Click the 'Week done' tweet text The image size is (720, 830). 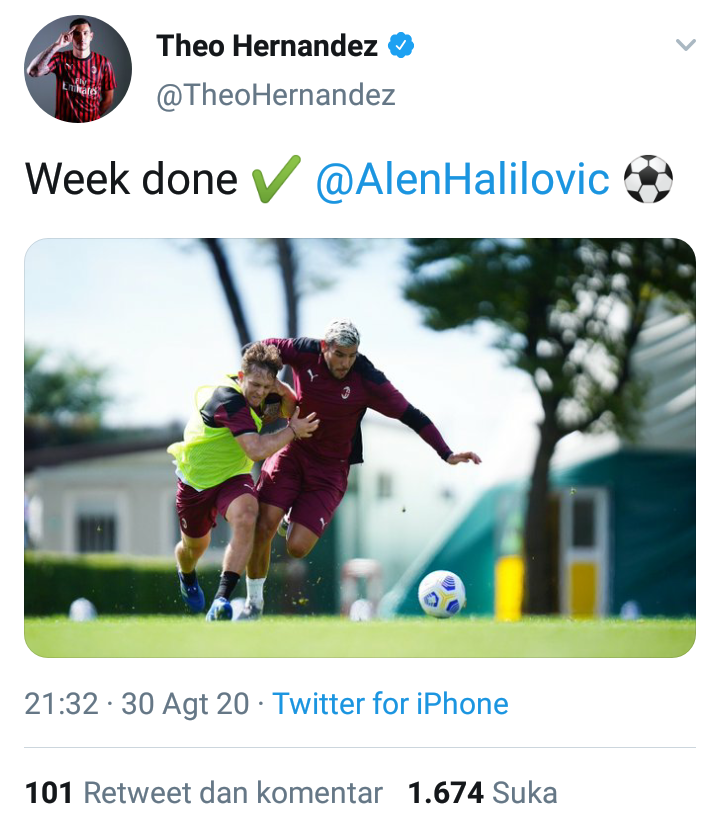pyautogui.click(x=131, y=180)
